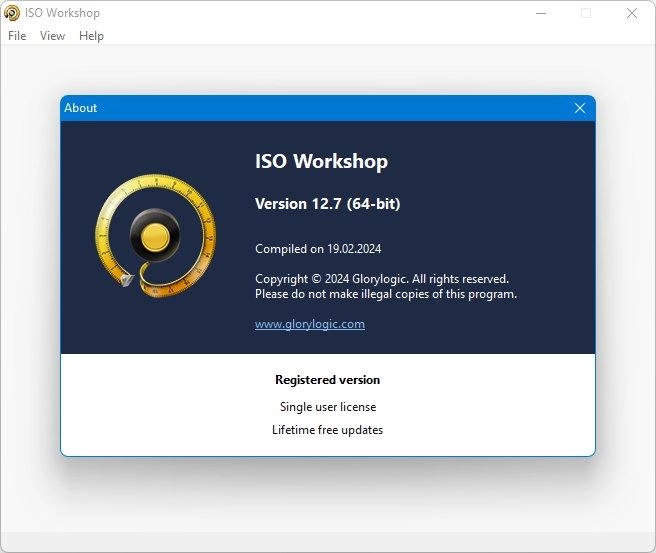Open the View menu
This screenshot has width=656, height=553.
[52, 36]
